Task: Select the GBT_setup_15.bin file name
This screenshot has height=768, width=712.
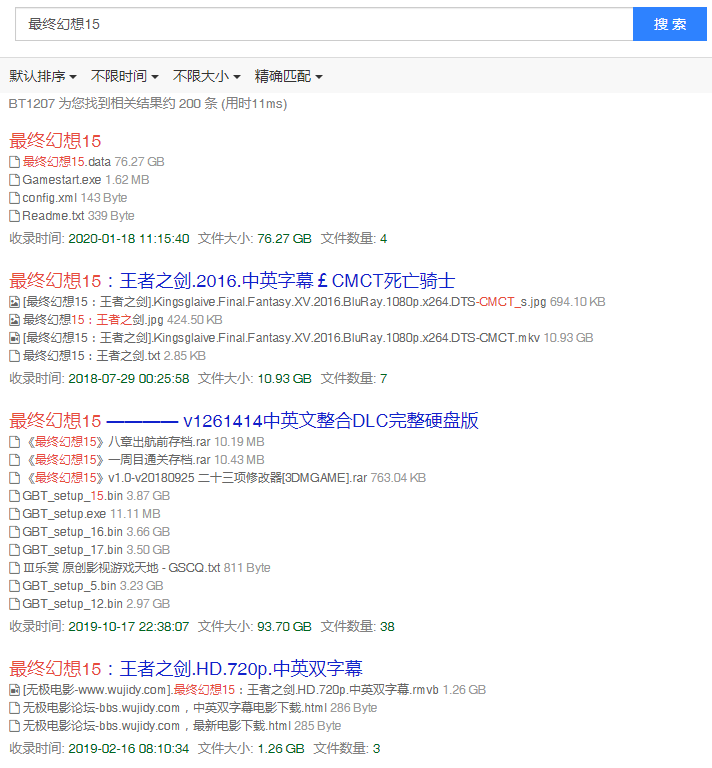Action: [72, 496]
